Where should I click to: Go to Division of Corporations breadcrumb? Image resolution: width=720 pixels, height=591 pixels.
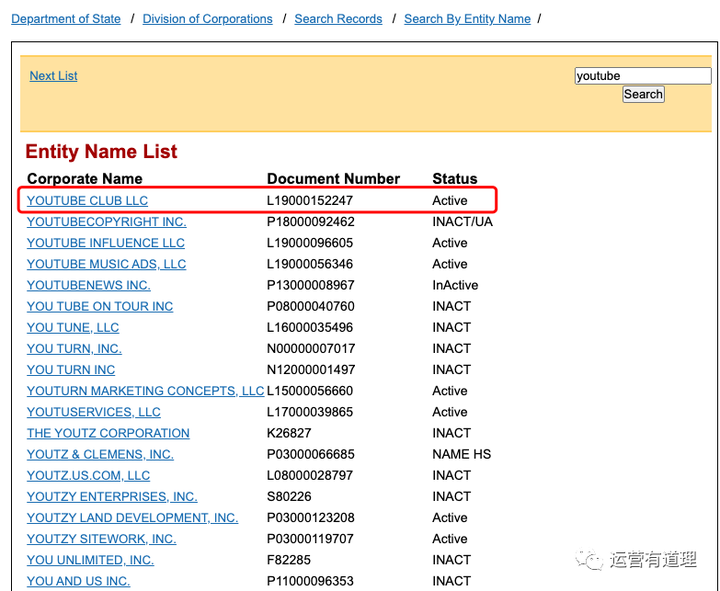point(207,19)
